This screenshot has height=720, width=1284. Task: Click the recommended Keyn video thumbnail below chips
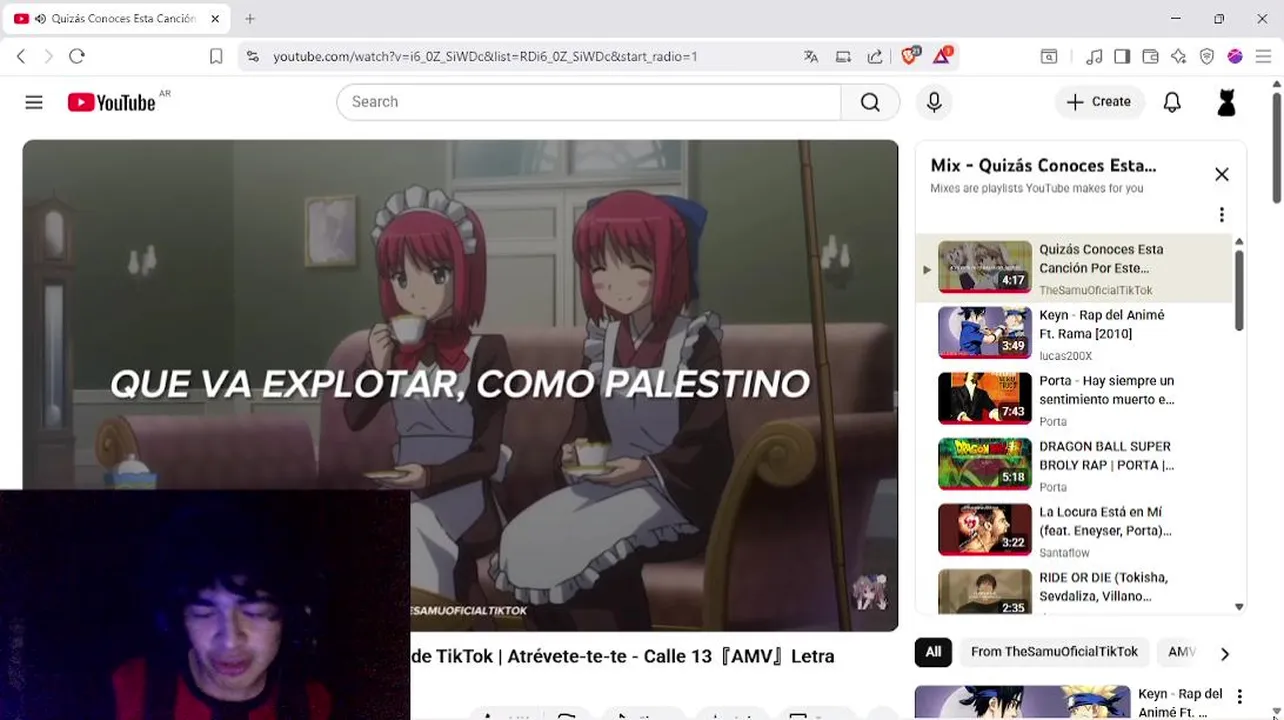(1022, 702)
